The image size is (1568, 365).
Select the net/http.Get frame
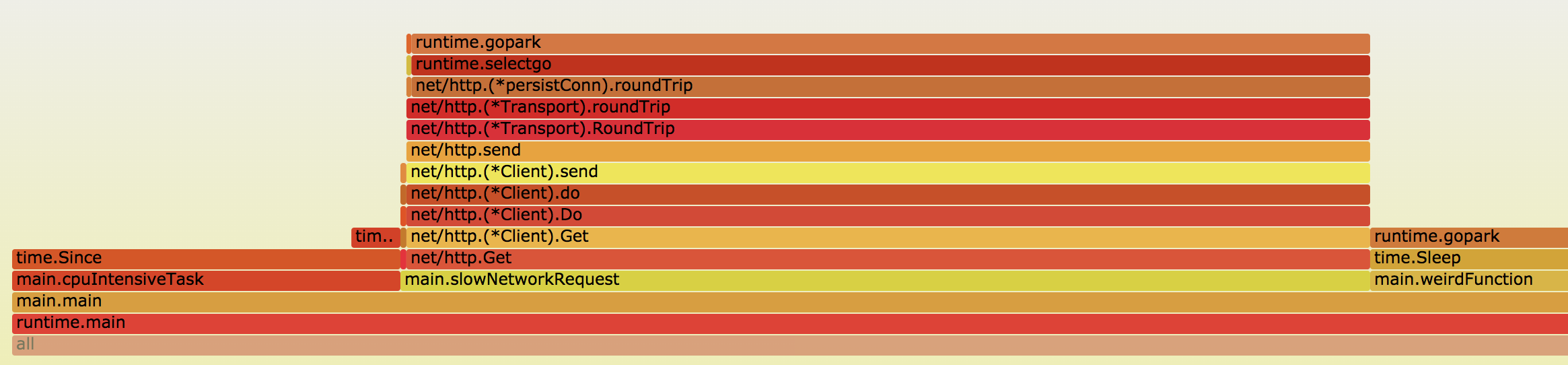tap(888, 259)
